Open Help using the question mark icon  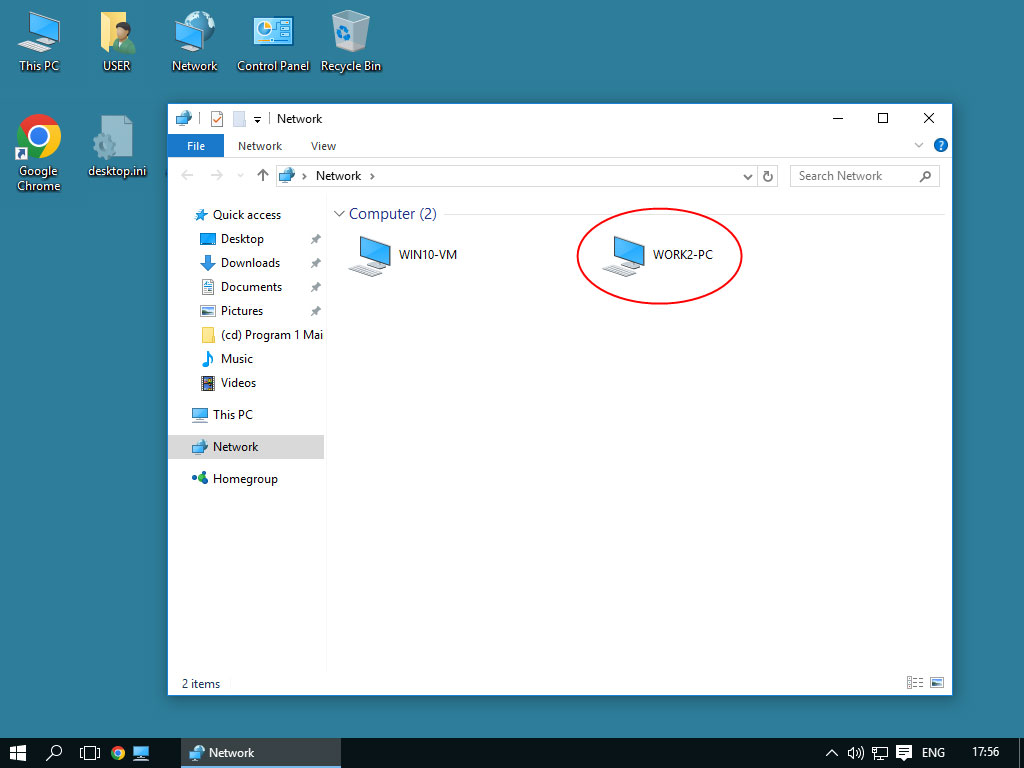point(940,145)
